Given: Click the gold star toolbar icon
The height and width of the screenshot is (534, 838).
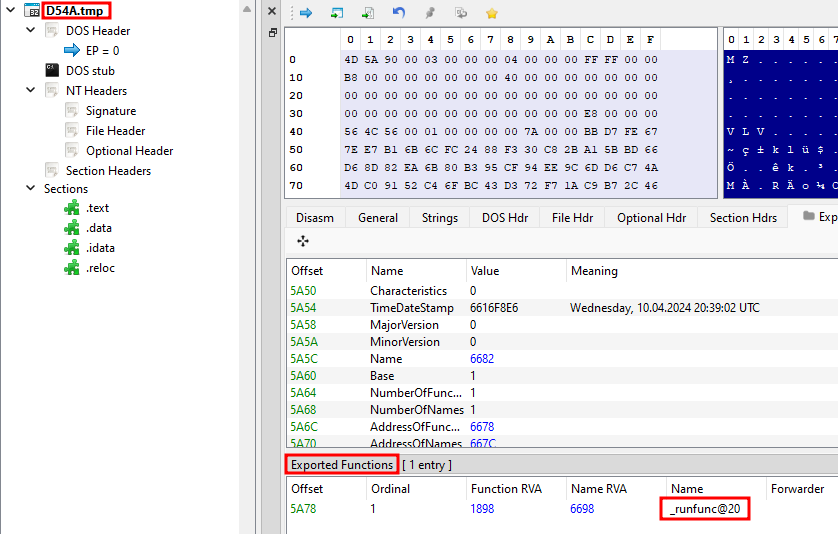Looking at the screenshot, I should tap(492, 13).
